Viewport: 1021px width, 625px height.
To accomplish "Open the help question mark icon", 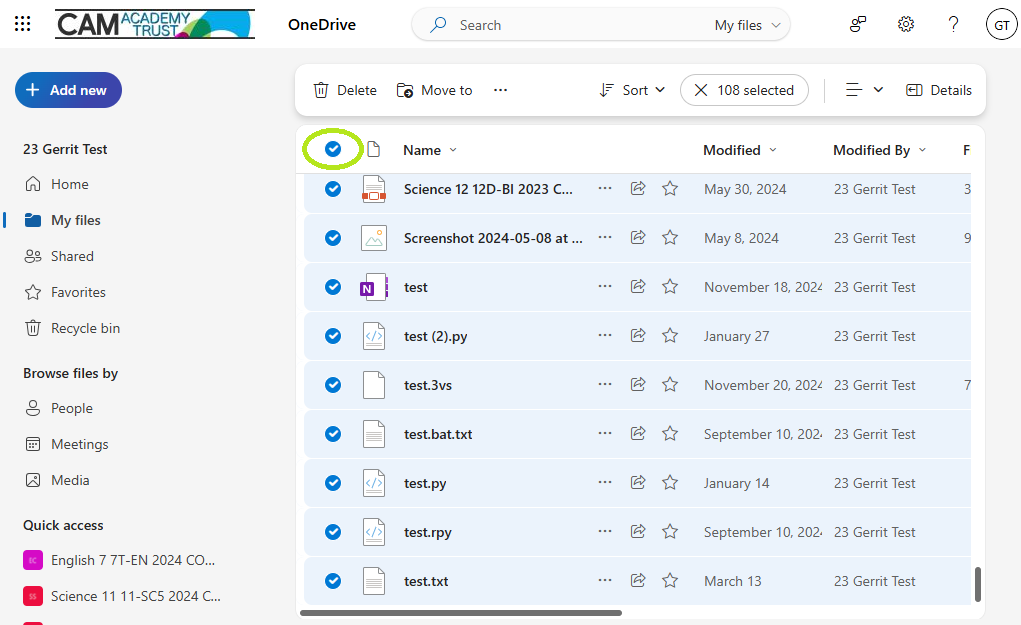I will coord(953,25).
